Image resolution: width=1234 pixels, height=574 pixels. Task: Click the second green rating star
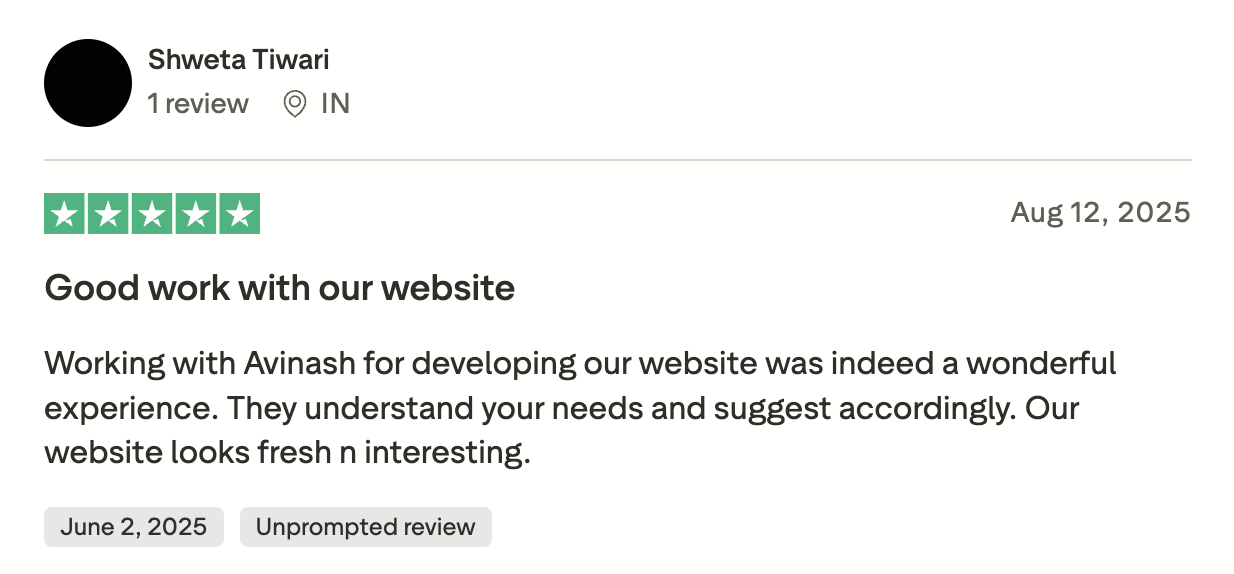[108, 214]
